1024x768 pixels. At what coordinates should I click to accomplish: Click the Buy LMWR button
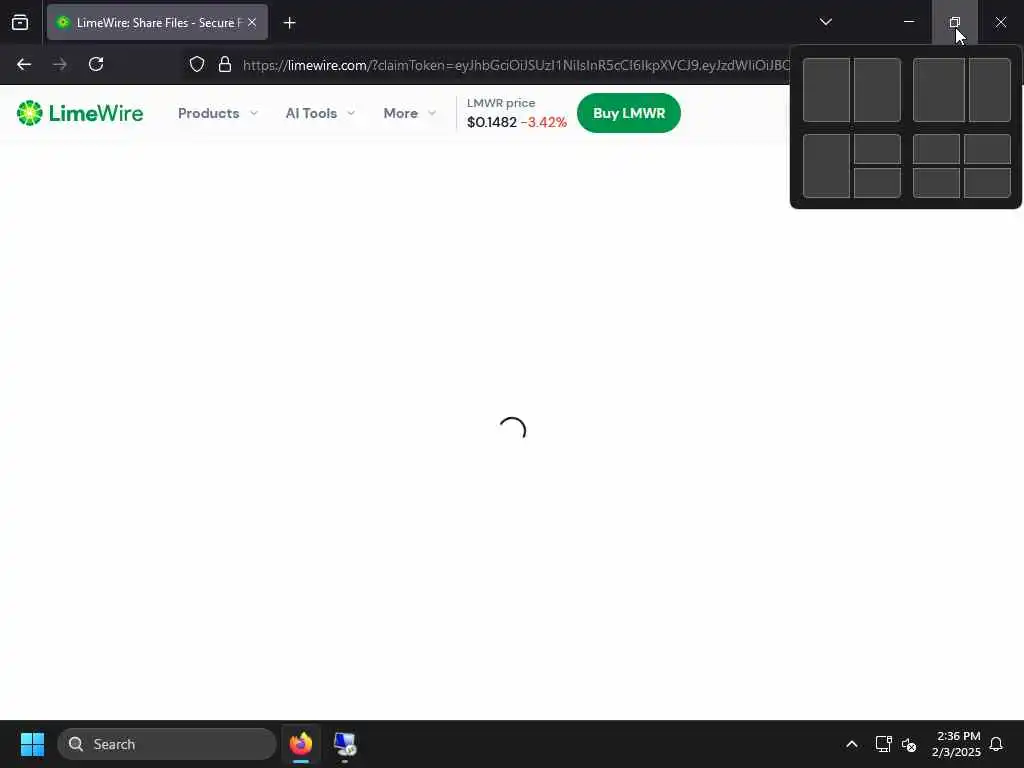(629, 113)
